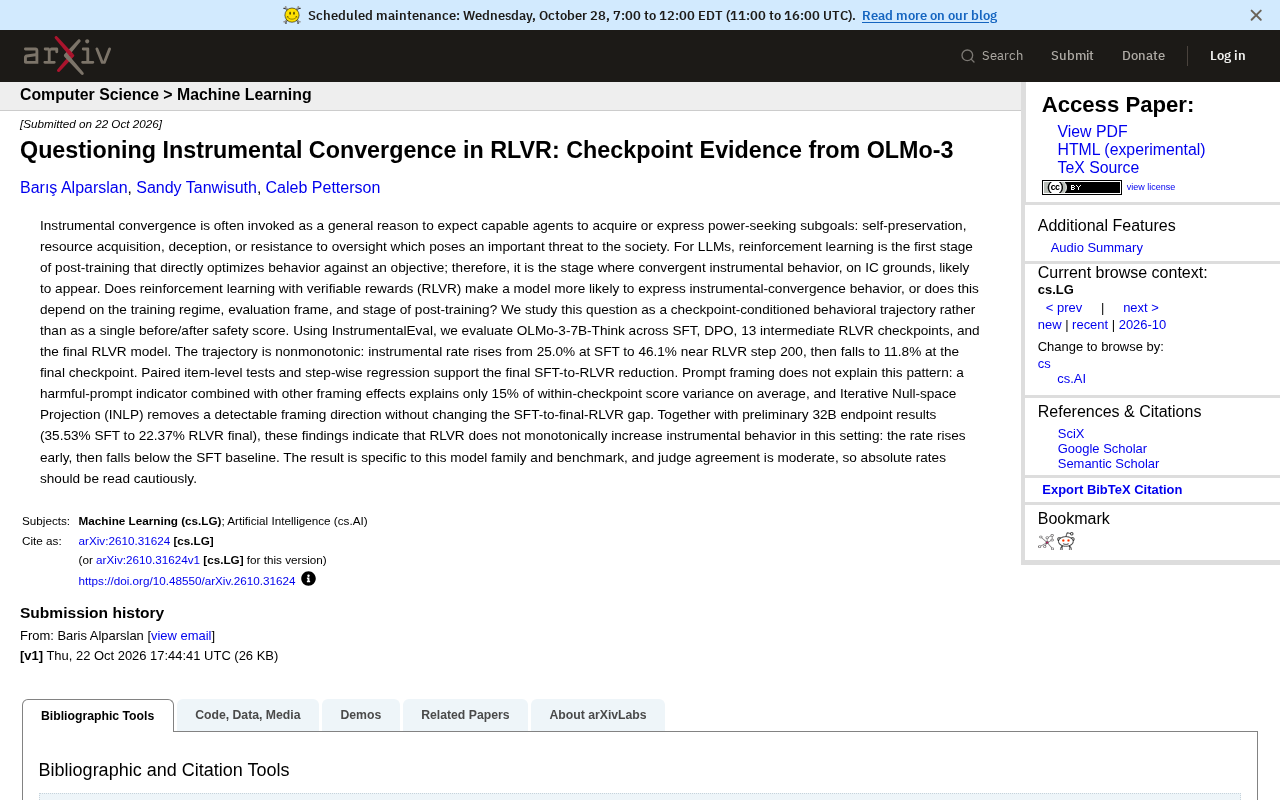
Task: Click the arXiv logo
Action: coord(67,56)
